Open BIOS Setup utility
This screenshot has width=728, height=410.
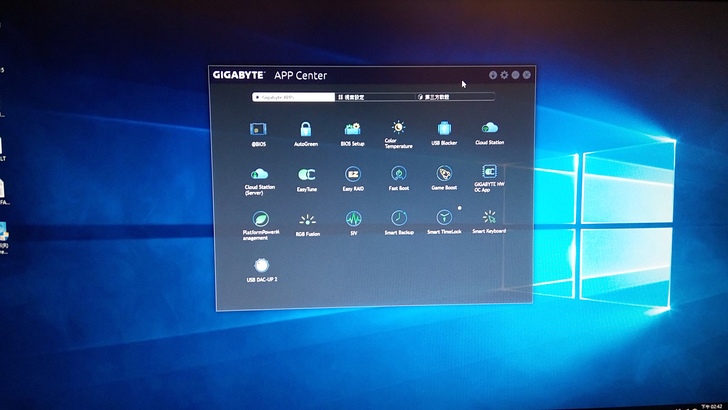click(x=352, y=134)
